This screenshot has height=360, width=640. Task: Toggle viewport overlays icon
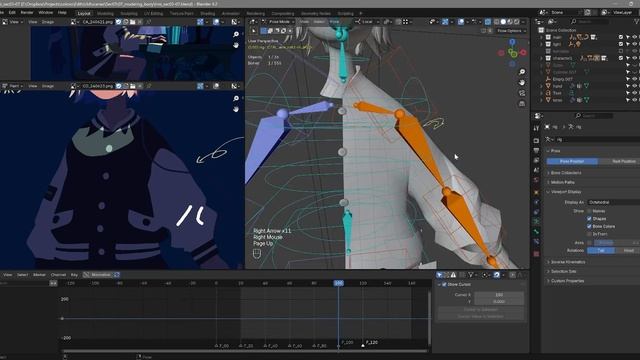click(x=461, y=22)
